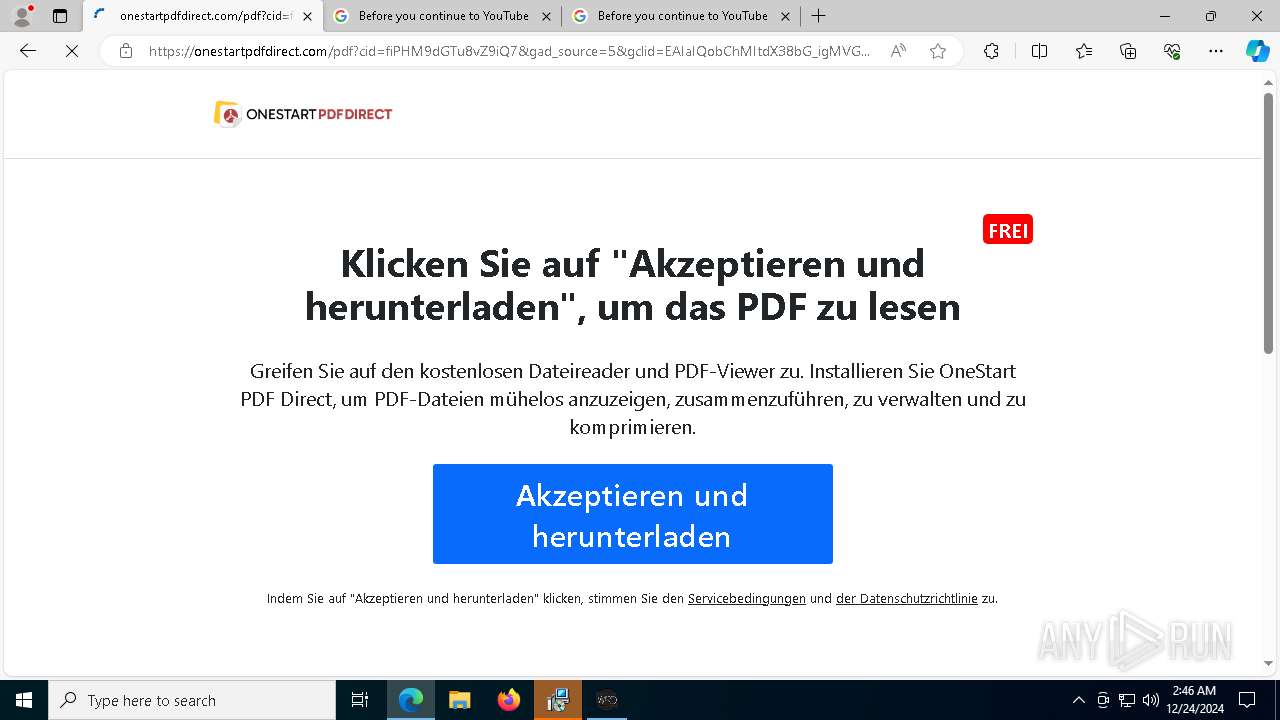Stop loading the page

72,51
